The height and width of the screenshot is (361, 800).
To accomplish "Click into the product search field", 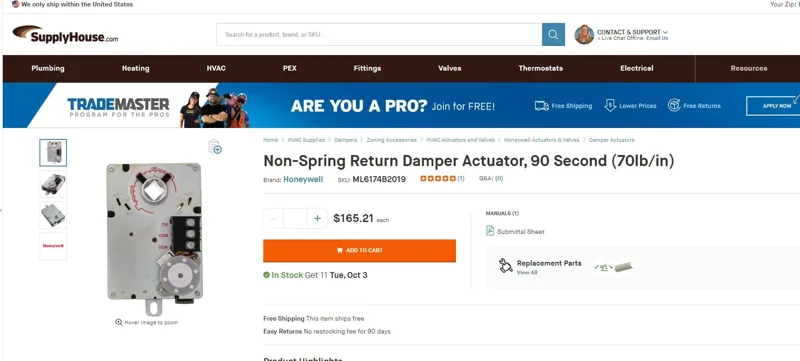I will (379, 35).
